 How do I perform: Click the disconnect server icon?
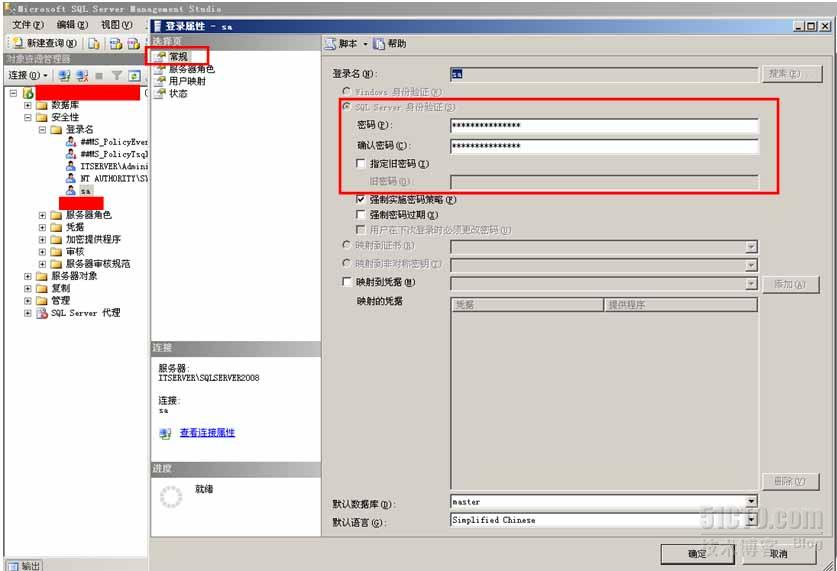click(82, 76)
